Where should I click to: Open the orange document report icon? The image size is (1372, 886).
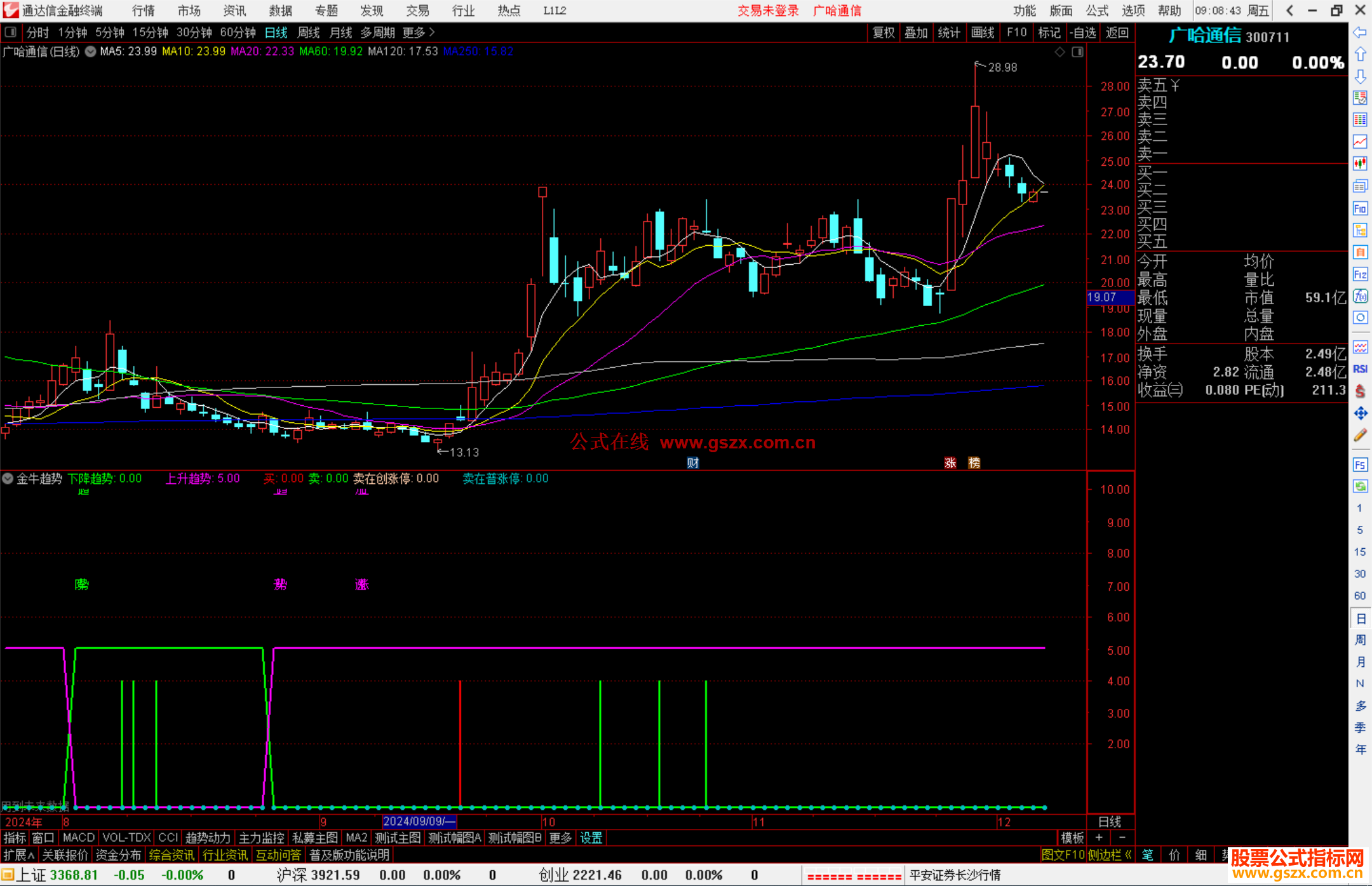coord(1360,252)
